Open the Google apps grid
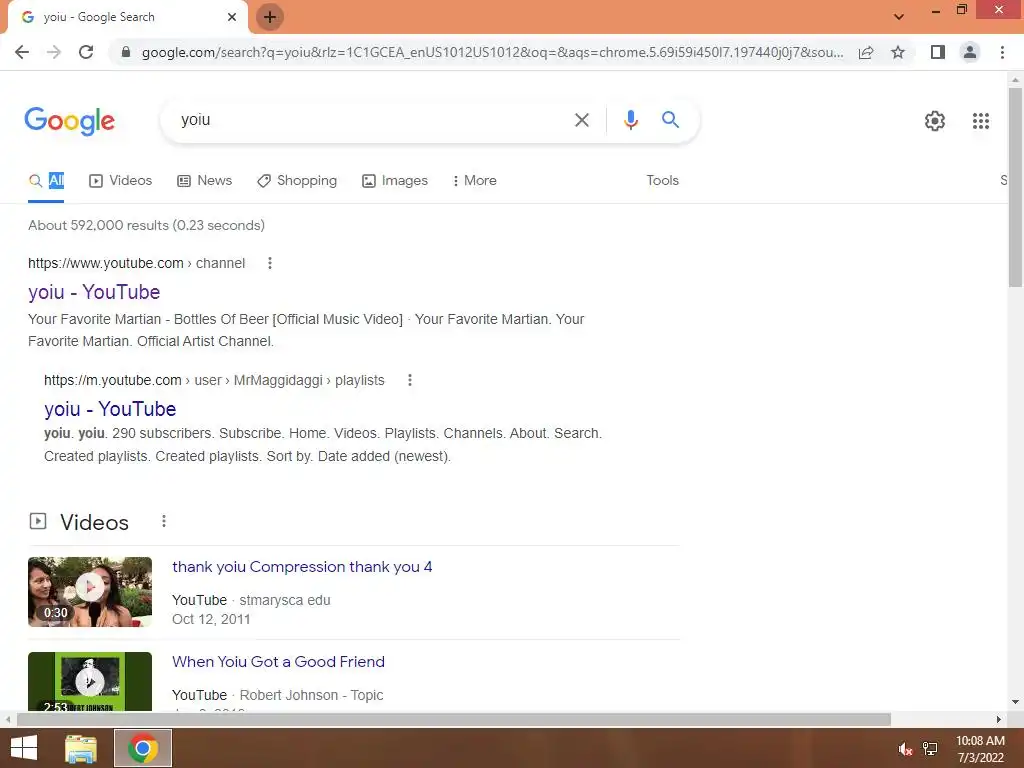 click(980, 121)
